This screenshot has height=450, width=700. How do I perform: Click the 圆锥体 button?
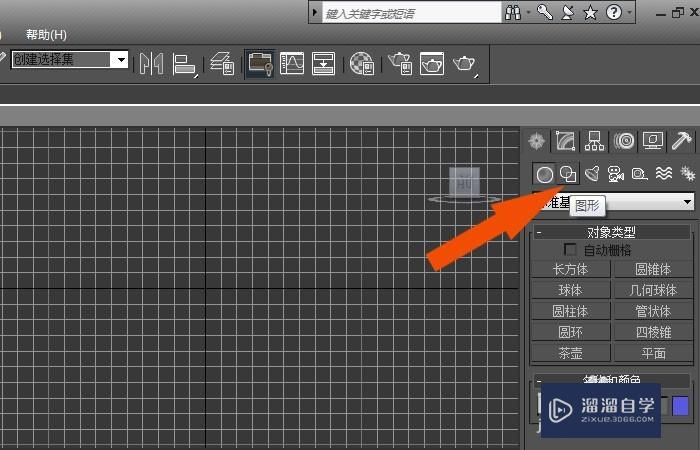(653, 269)
